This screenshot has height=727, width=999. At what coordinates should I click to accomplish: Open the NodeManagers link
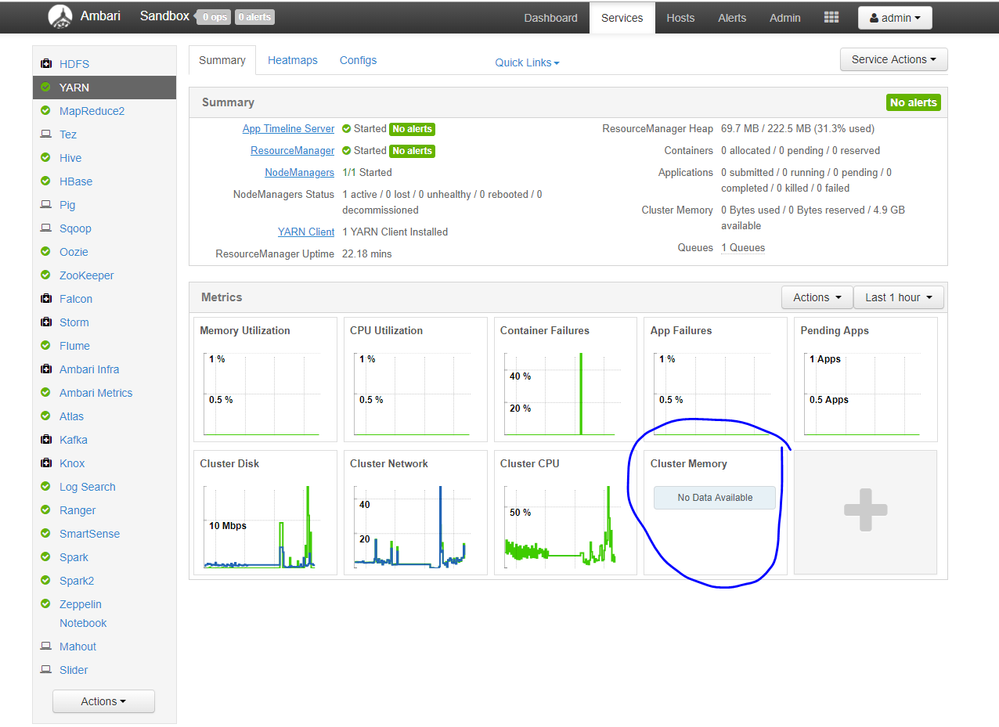[x=299, y=173]
